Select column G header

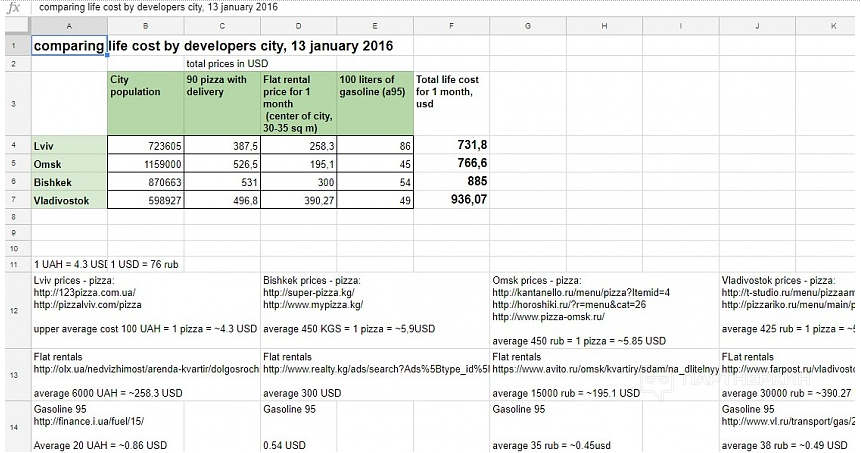528,26
